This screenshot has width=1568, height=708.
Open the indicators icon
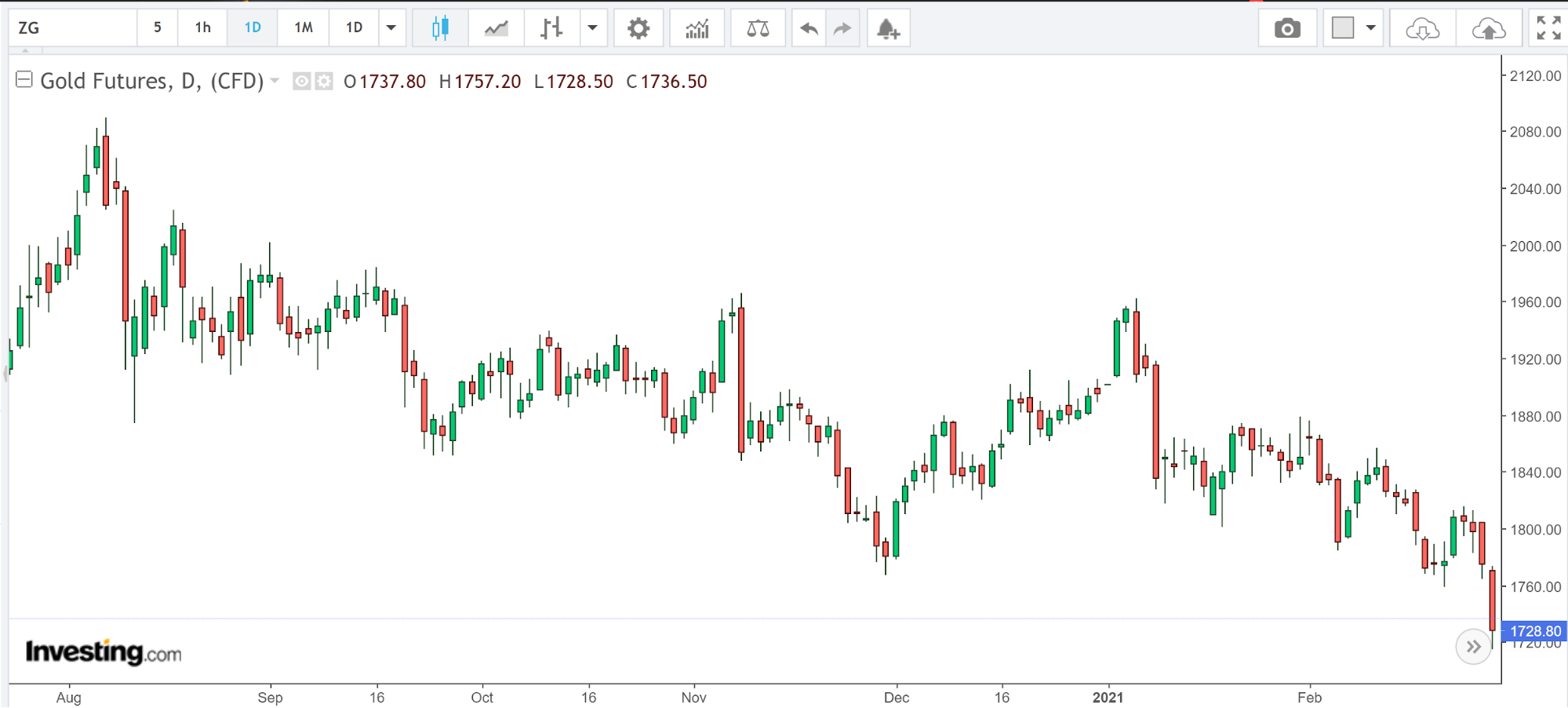[x=697, y=28]
